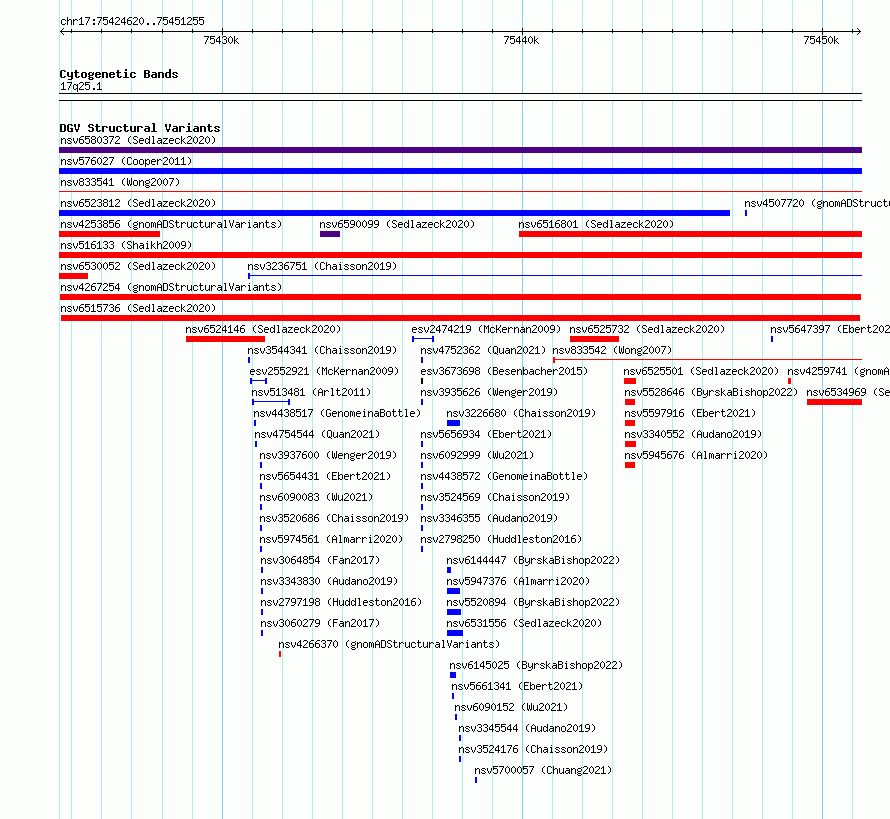890x819 pixels.
Task: Click the Cytogenetic Bands track title
Action: (119, 74)
